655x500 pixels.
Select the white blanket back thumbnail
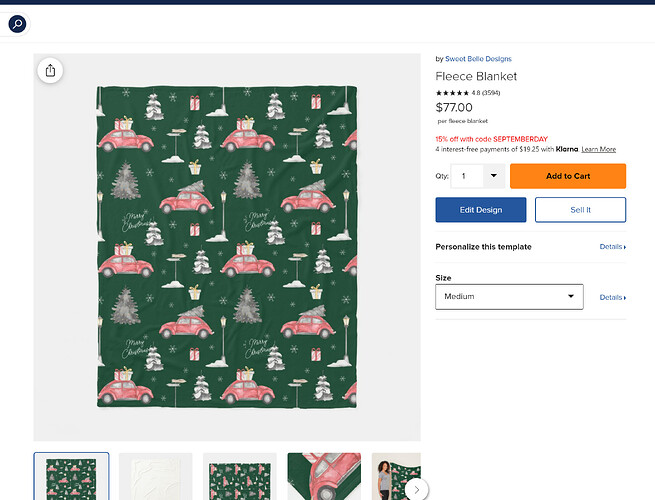(155, 477)
